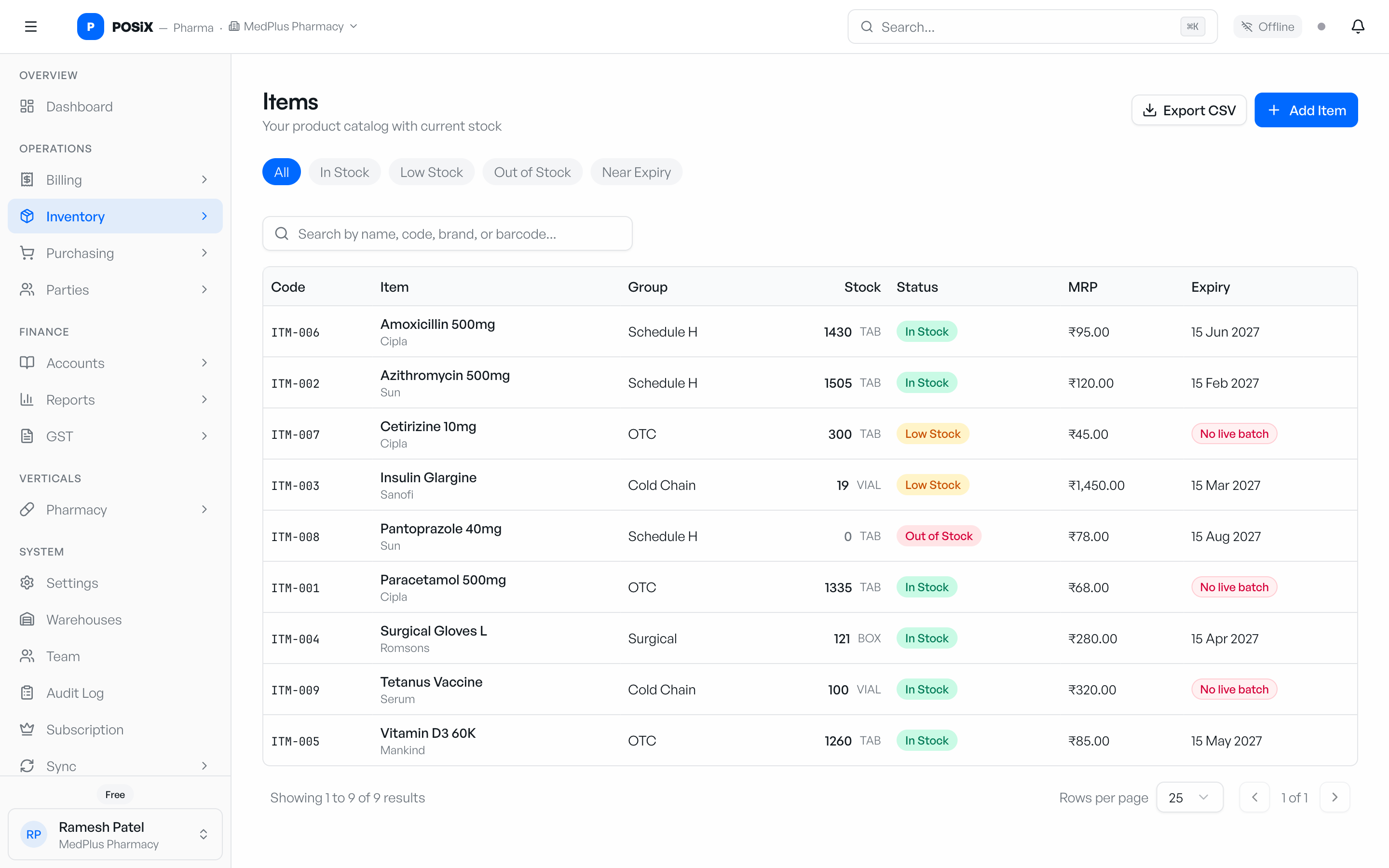Open the MedPlus Pharmacy store dropdown

293,27
